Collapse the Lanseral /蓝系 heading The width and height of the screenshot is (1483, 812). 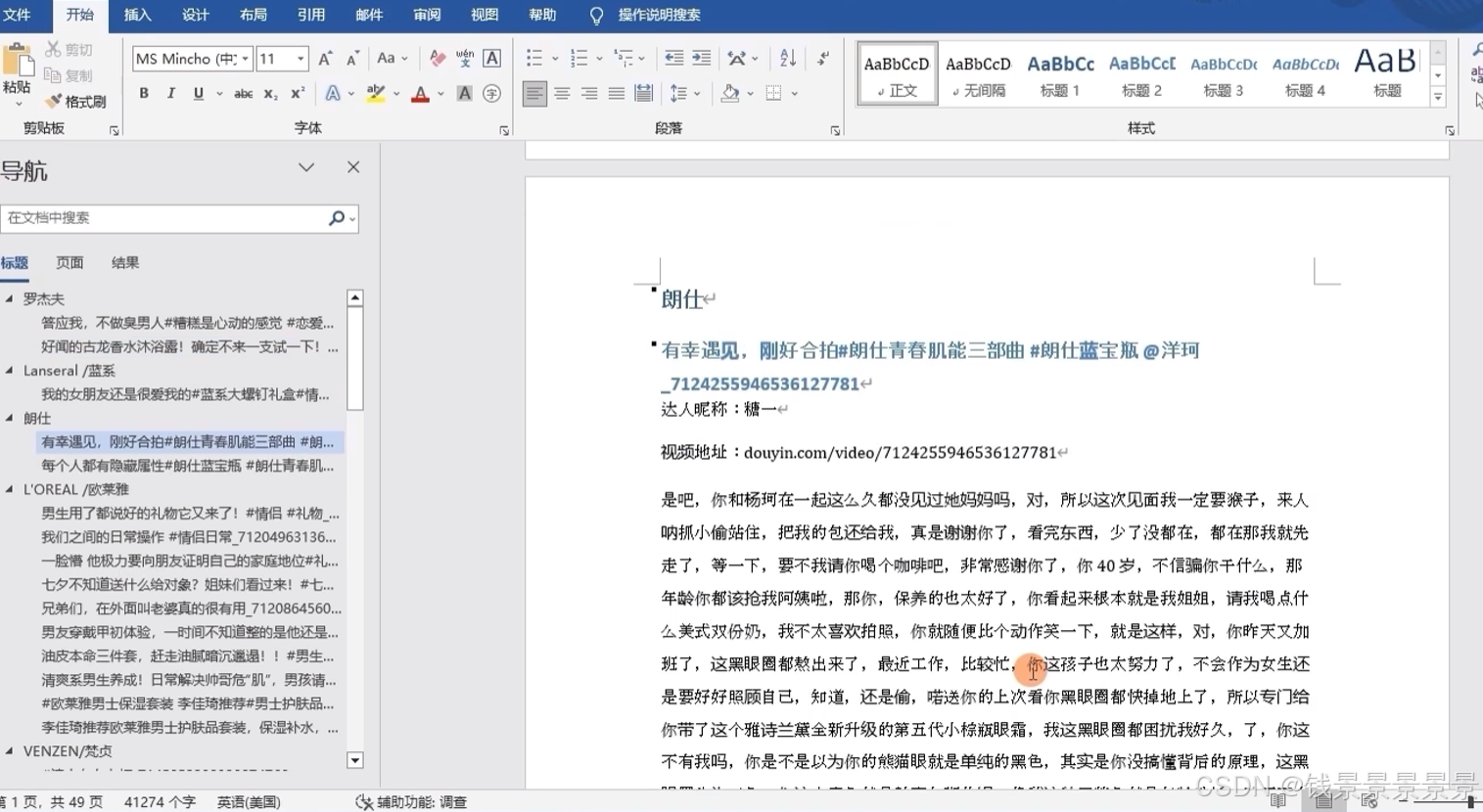(x=10, y=370)
